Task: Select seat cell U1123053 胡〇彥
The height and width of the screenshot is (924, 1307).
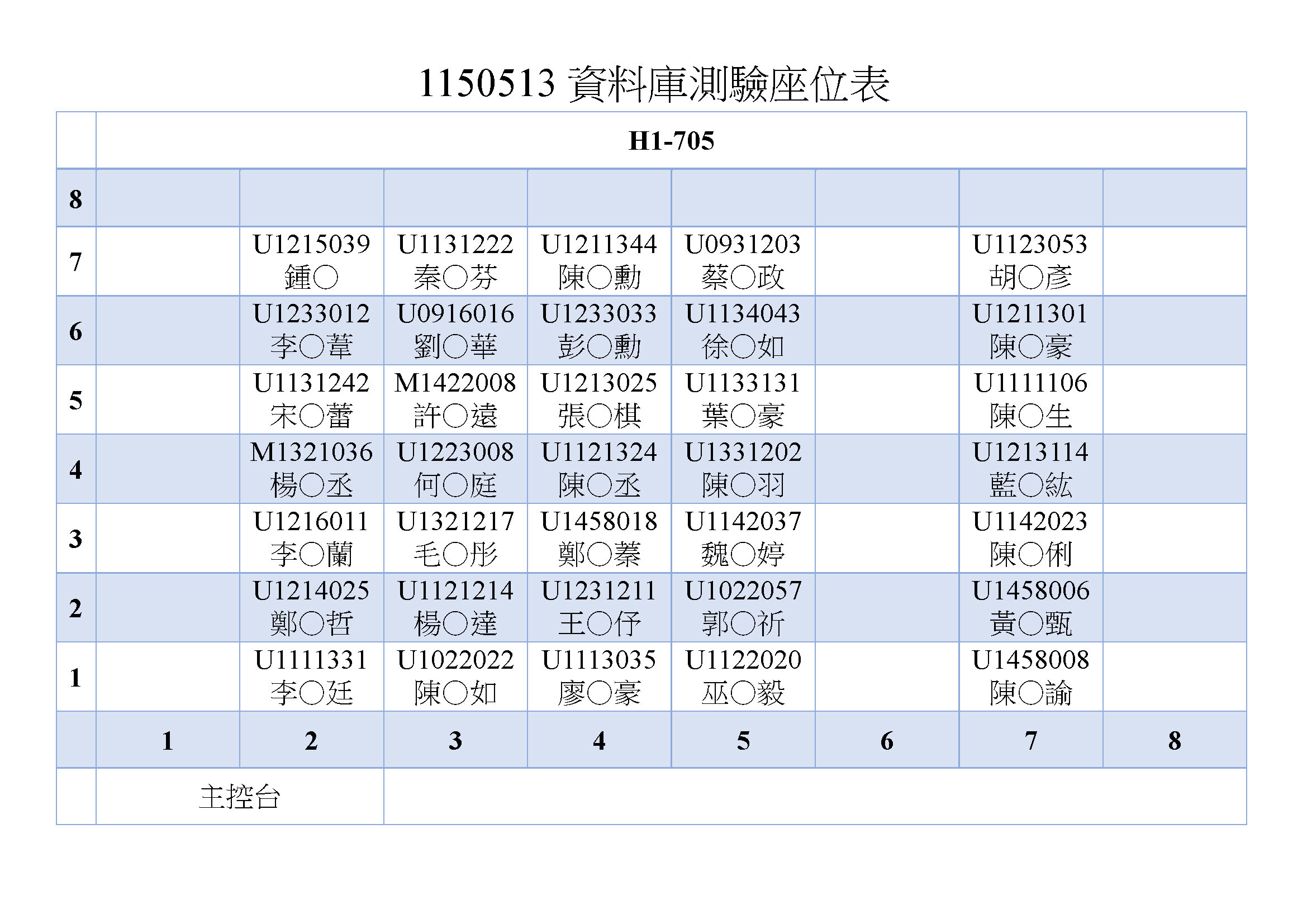Action: (x=1031, y=261)
